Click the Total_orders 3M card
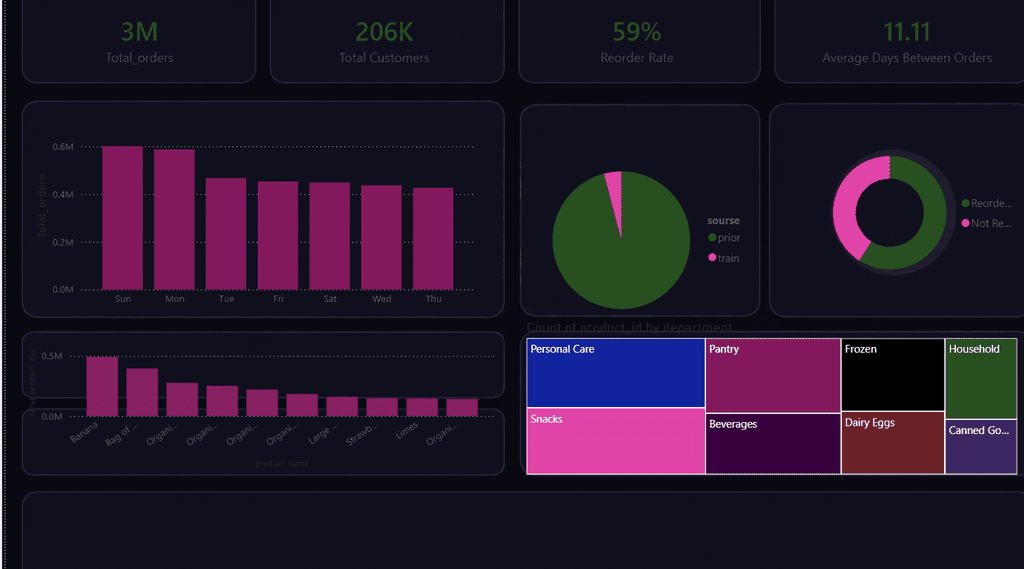The height and width of the screenshot is (569, 1024). tap(139, 41)
